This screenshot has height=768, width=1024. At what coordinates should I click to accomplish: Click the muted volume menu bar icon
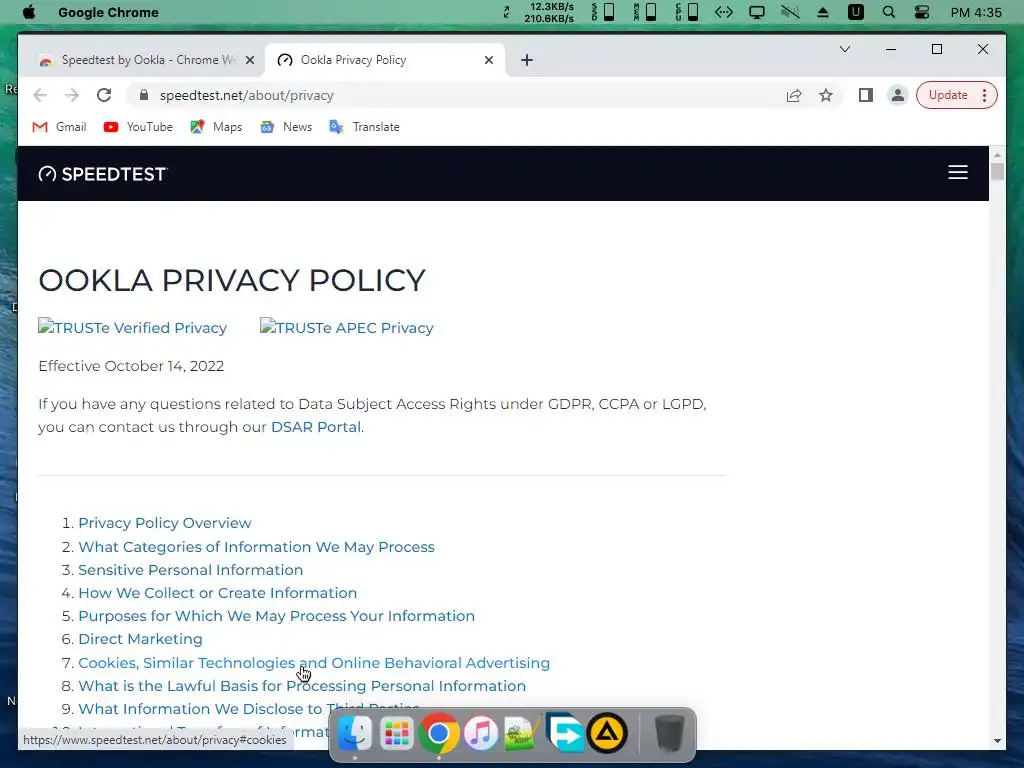point(790,12)
